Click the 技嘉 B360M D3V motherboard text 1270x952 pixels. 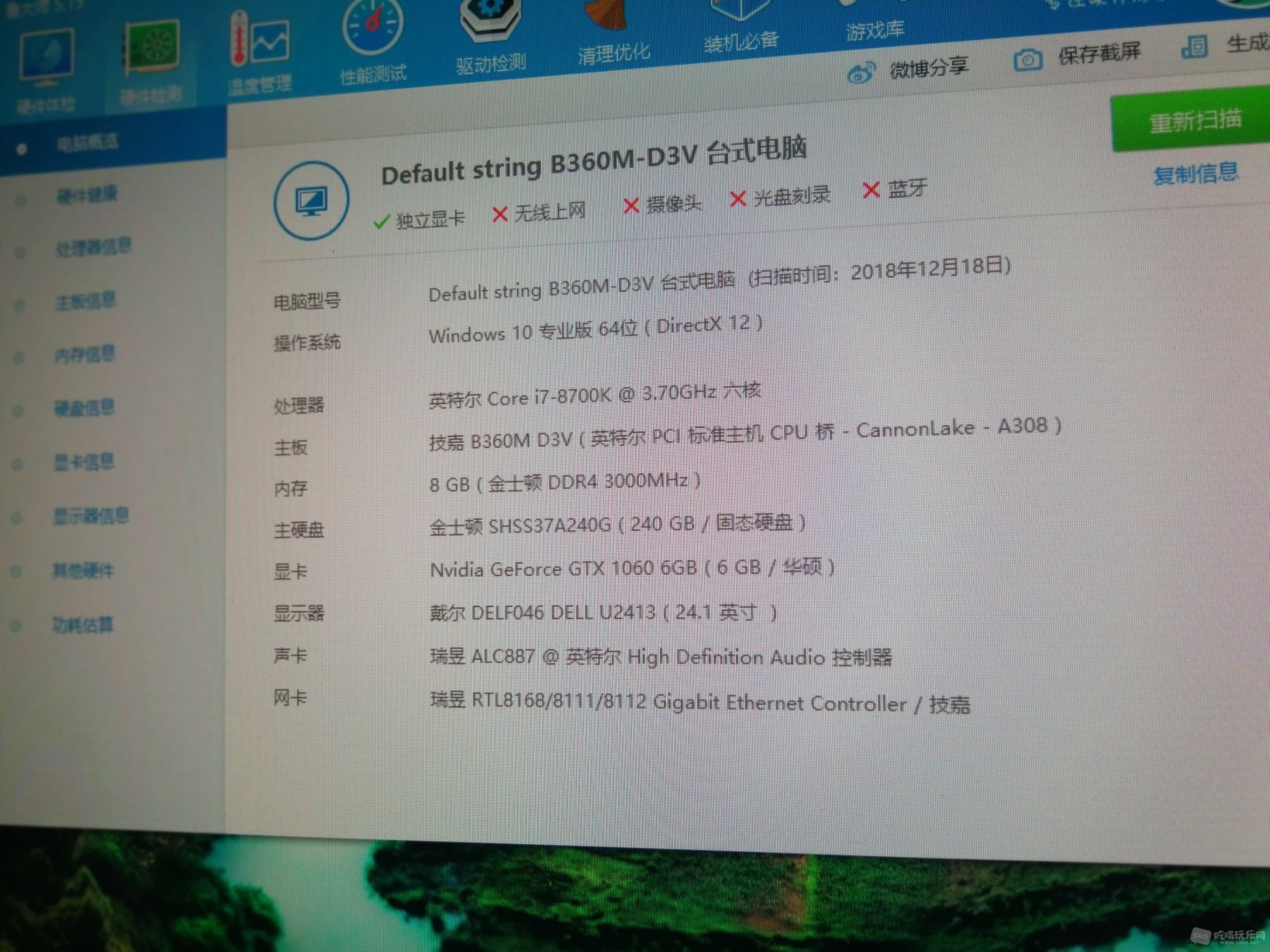[745, 434]
